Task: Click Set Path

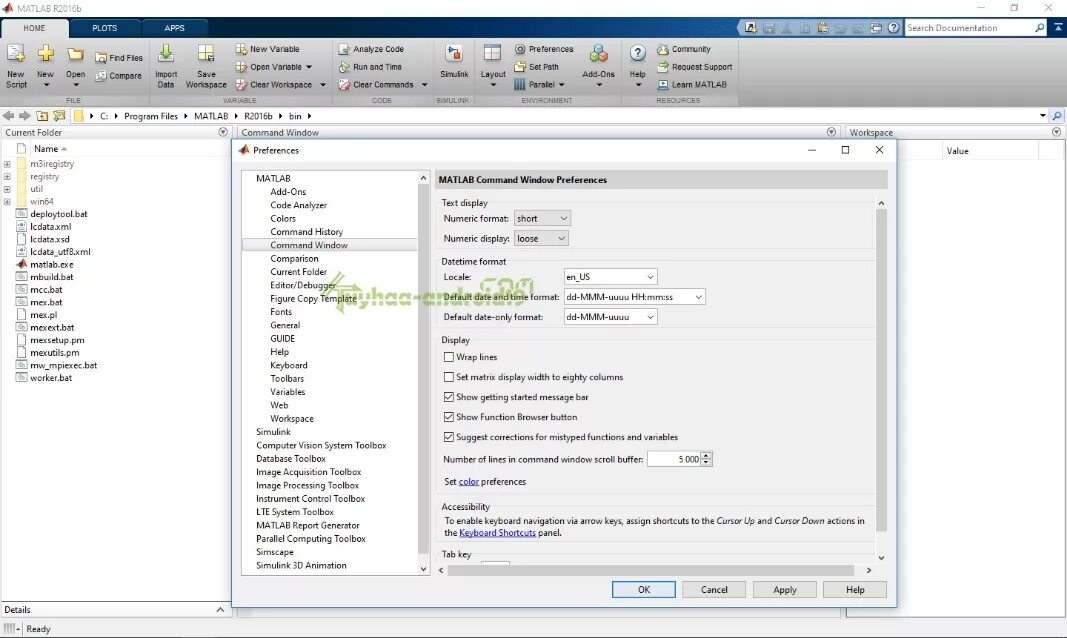Action: coord(536,67)
